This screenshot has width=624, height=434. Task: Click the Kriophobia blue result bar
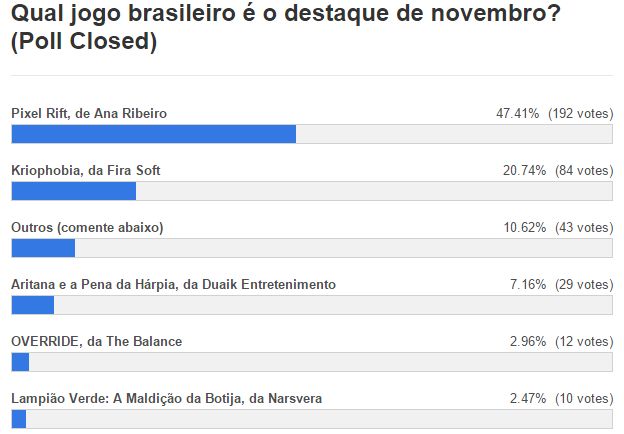(x=73, y=191)
